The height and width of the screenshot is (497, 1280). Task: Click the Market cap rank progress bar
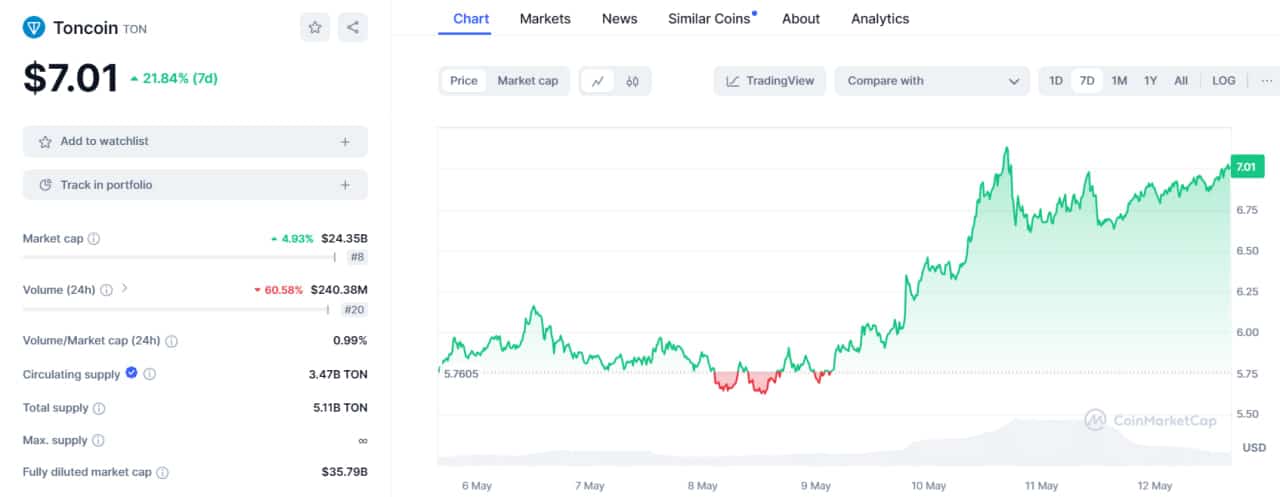179,257
